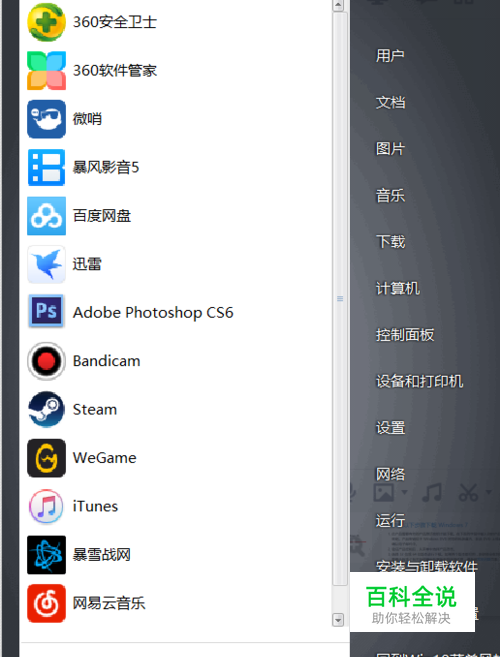Viewport: 500px width, 657px height.
Task: Open 图片 in the right pane
Action: (x=390, y=149)
